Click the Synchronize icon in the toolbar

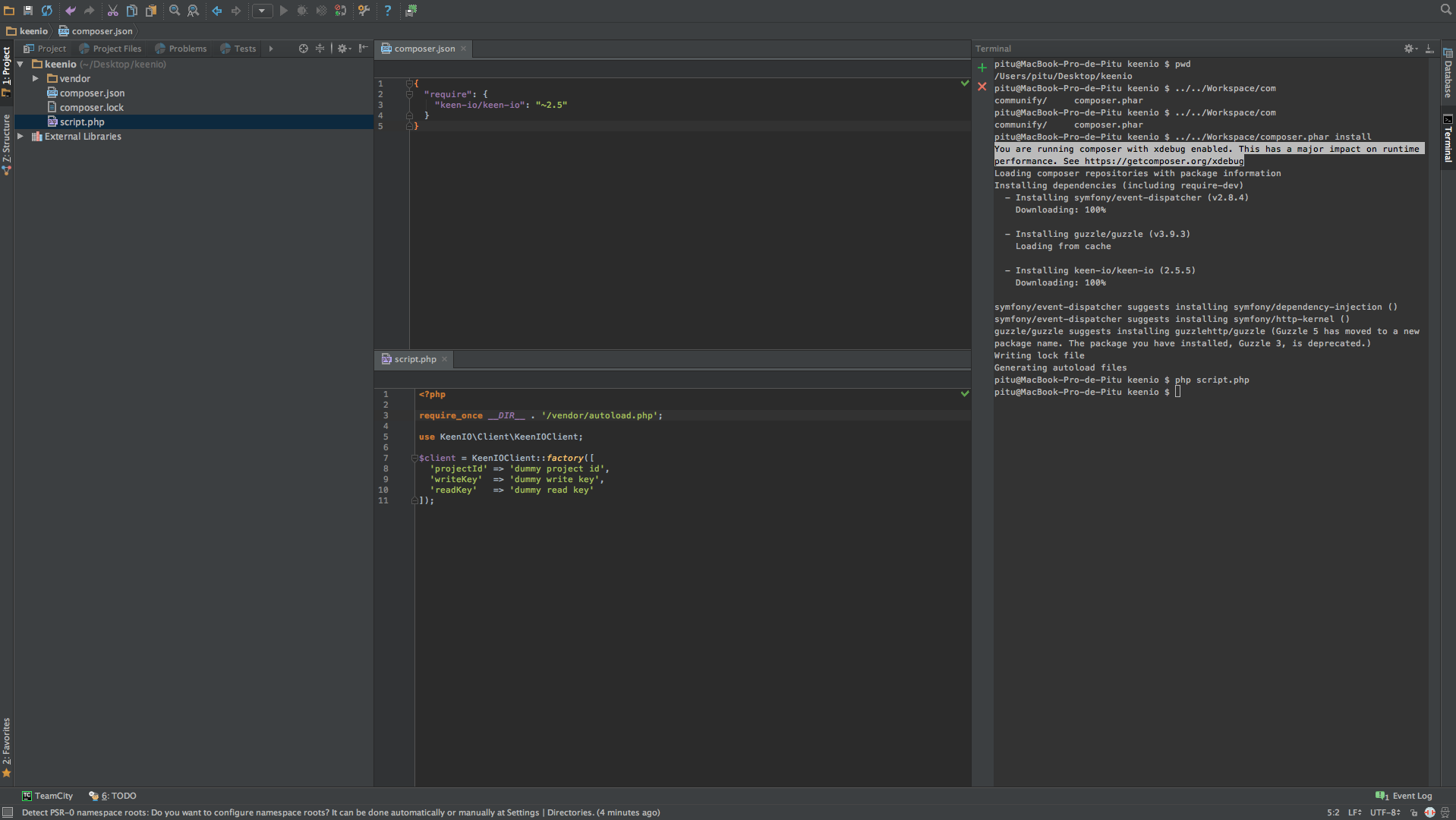tap(47, 11)
